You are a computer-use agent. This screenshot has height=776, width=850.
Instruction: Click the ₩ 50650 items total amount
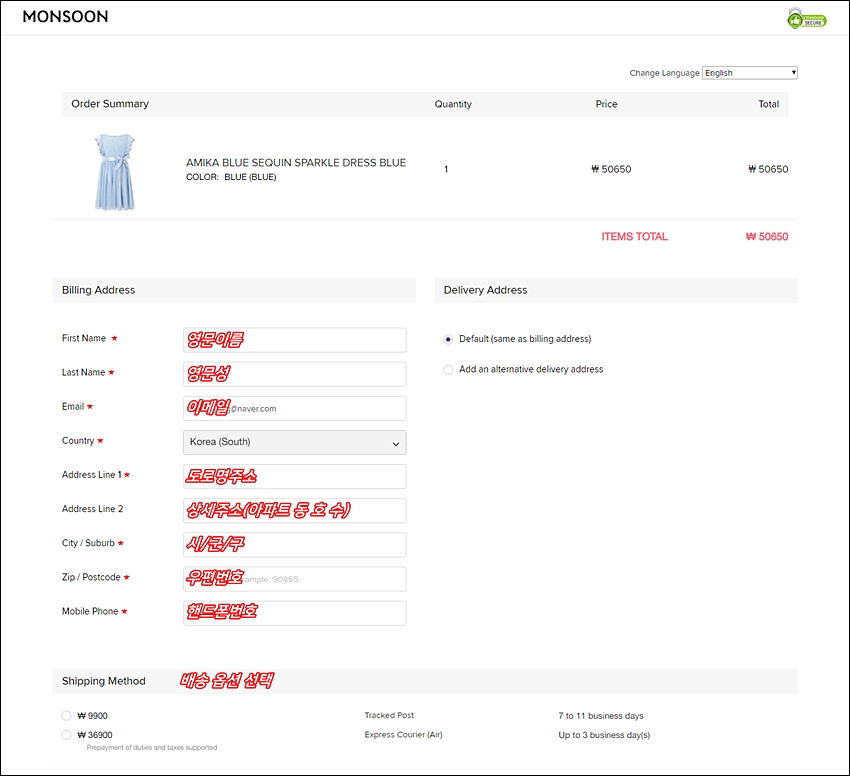[767, 236]
